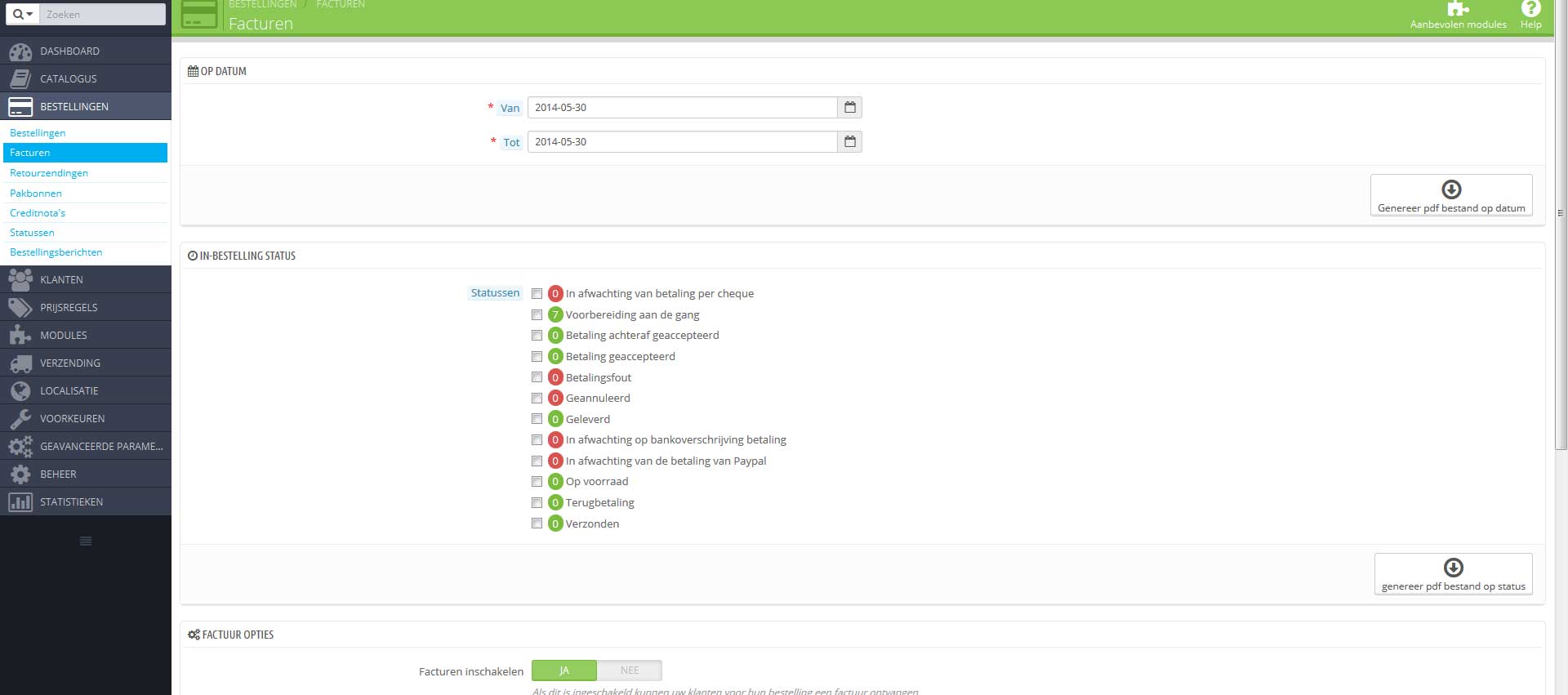The image size is (1568, 695).
Task: Click the Zoeken search input field
Action: [x=102, y=14]
